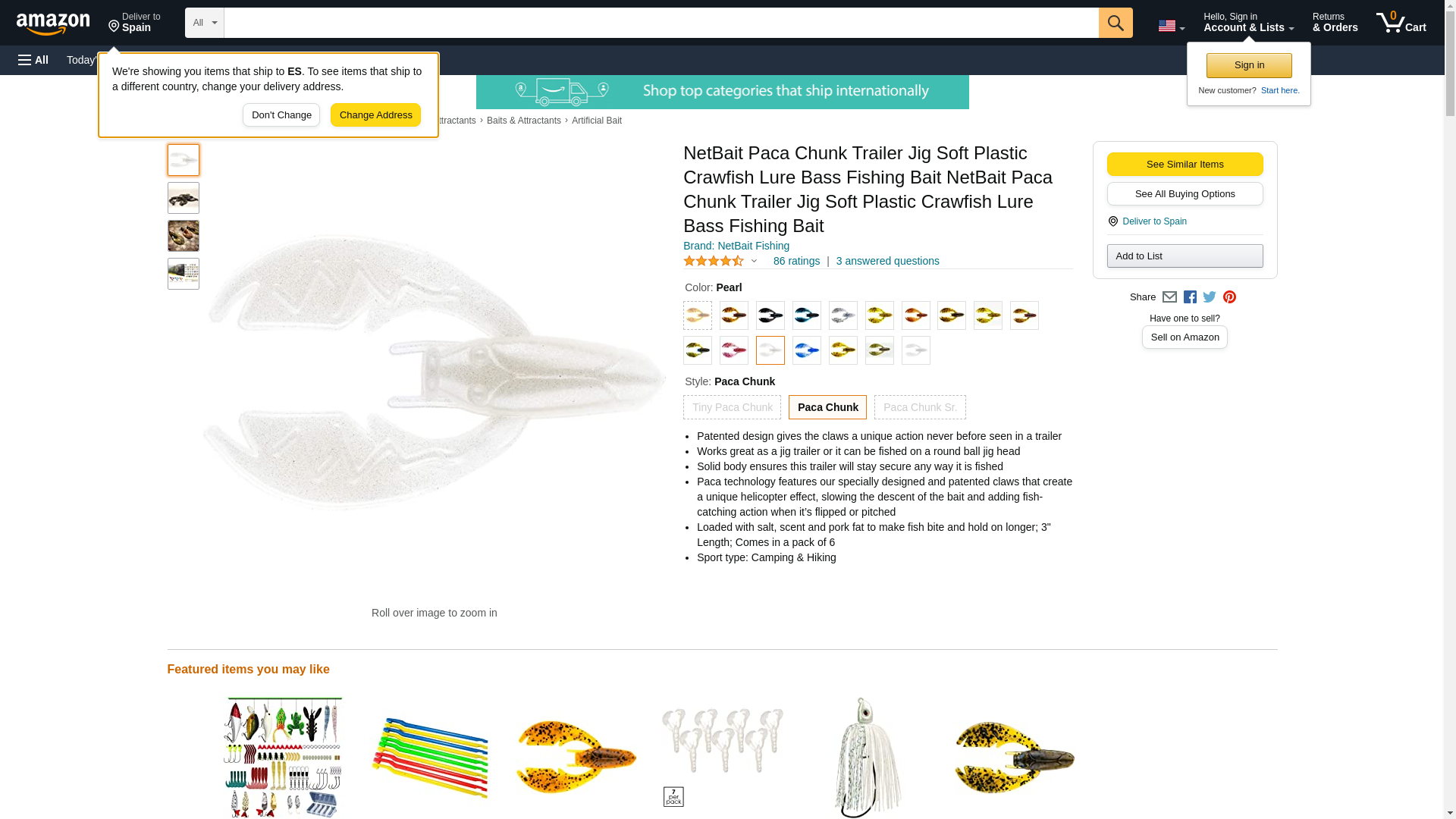The image size is (1456, 819).
Task: Open the country flag language dropdown
Action: pyautogui.click(x=1171, y=26)
